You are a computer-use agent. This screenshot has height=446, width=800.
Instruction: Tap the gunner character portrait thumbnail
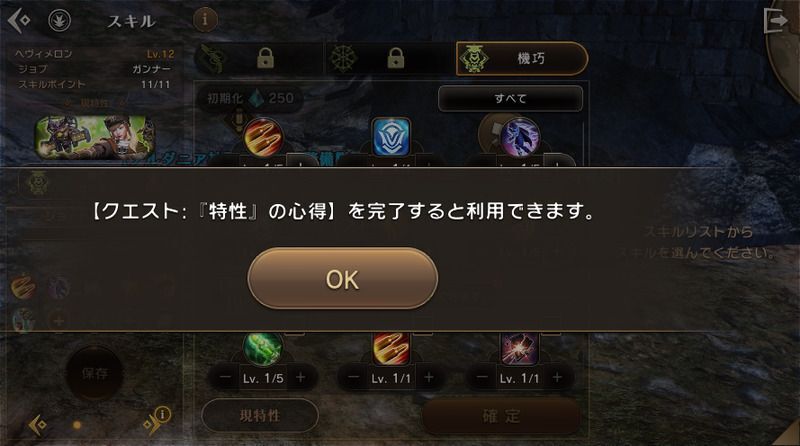pyautogui.click(x=93, y=136)
